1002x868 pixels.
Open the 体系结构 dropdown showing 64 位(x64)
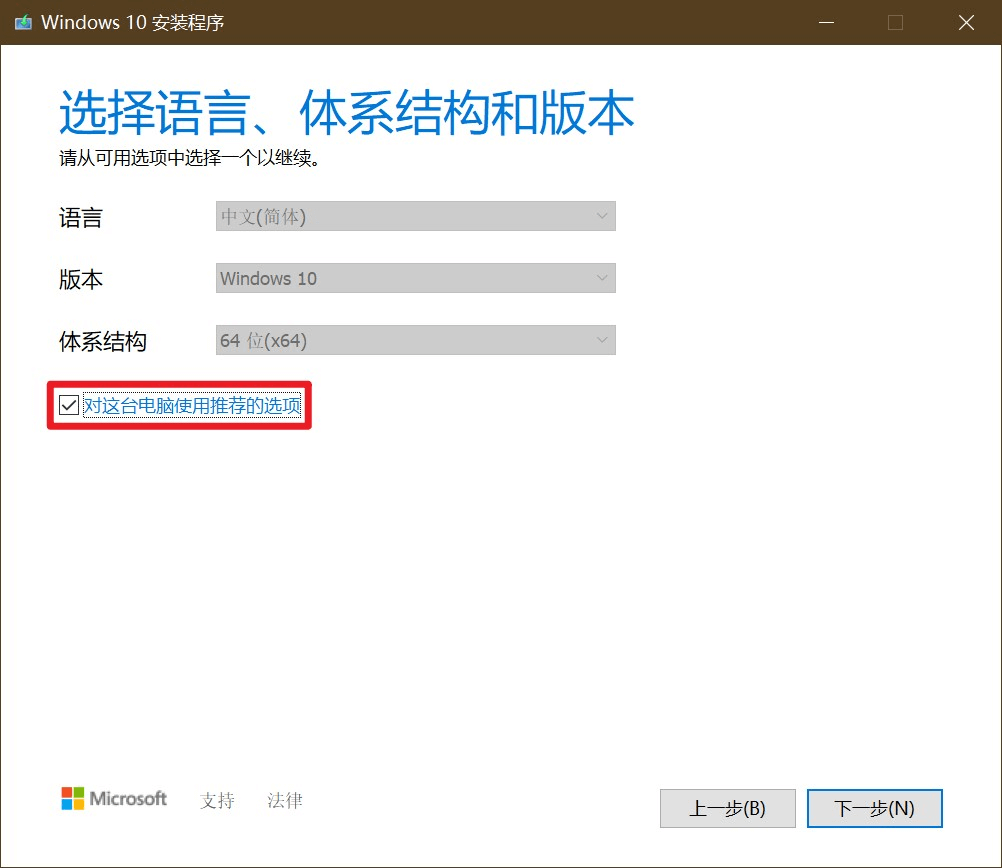(x=415, y=340)
